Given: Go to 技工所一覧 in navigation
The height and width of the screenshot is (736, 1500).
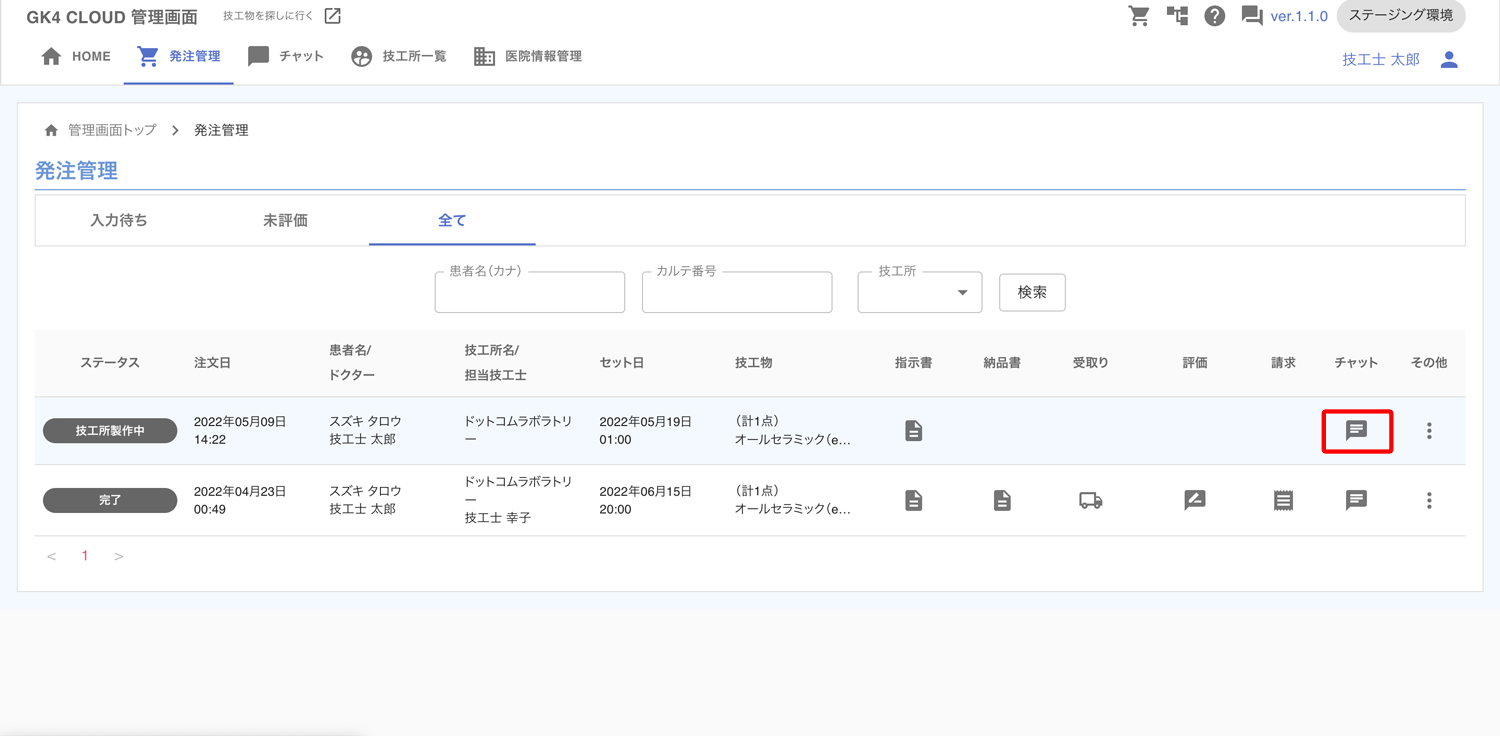Looking at the screenshot, I should tap(398, 57).
